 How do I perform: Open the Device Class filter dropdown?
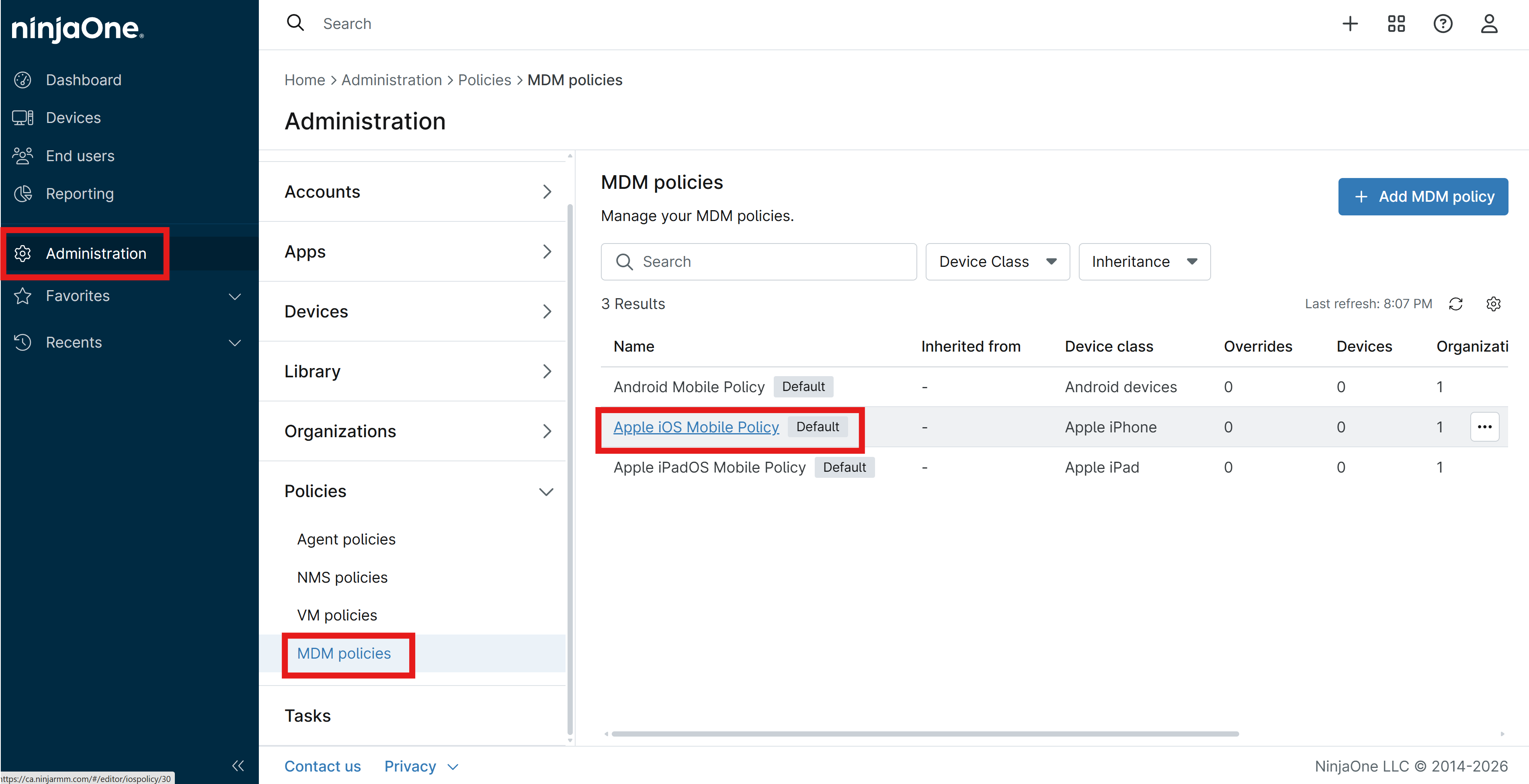tap(997, 262)
